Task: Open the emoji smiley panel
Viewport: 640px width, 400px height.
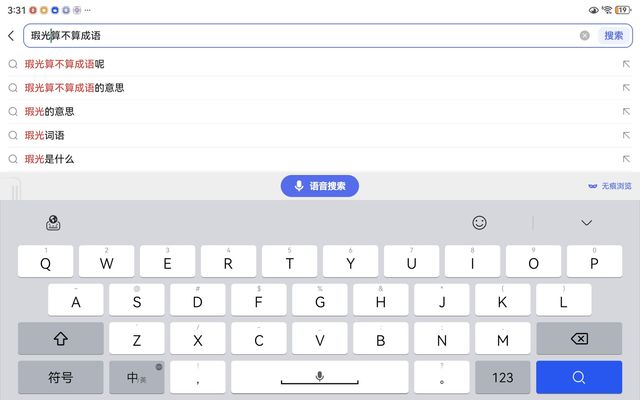Action: [x=479, y=223]
